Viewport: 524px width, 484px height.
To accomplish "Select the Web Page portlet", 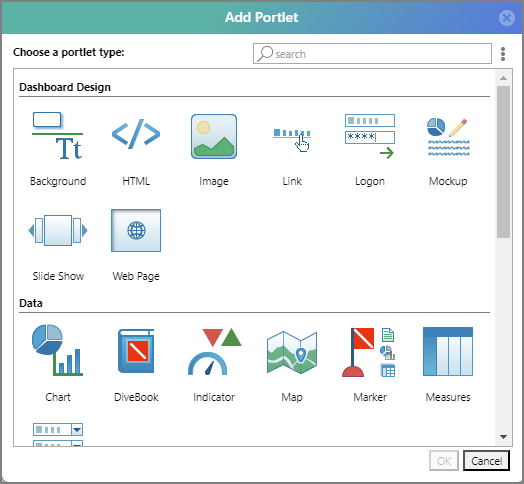I will pos(136,230).
